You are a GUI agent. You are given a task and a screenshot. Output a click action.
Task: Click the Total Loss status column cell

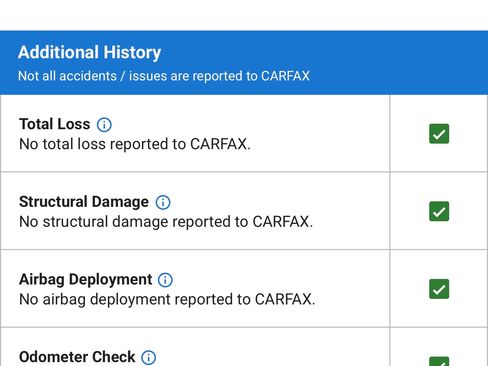coord(439,134)
